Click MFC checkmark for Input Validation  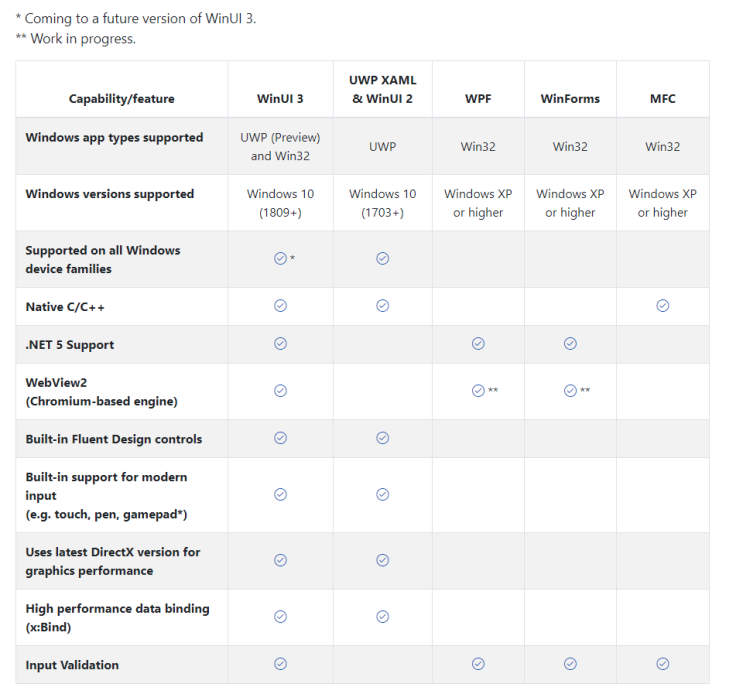[x=662, y=663]
